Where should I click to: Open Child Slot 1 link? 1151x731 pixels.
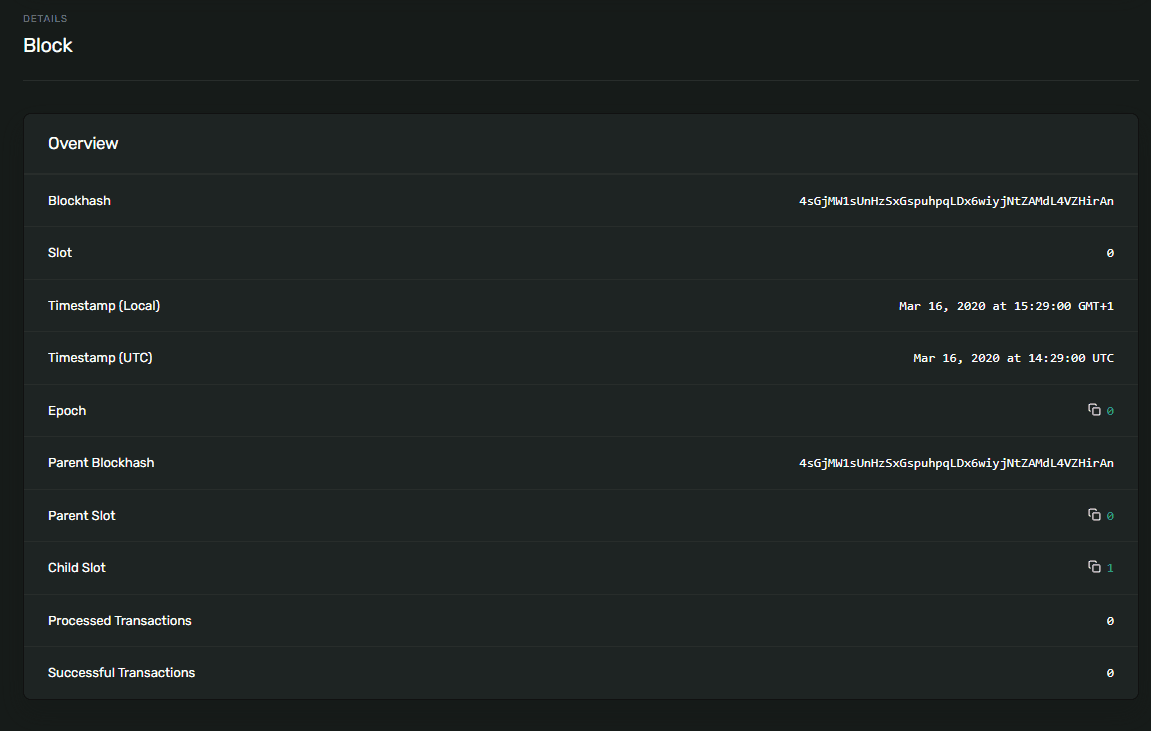(x=1110, y=568)
